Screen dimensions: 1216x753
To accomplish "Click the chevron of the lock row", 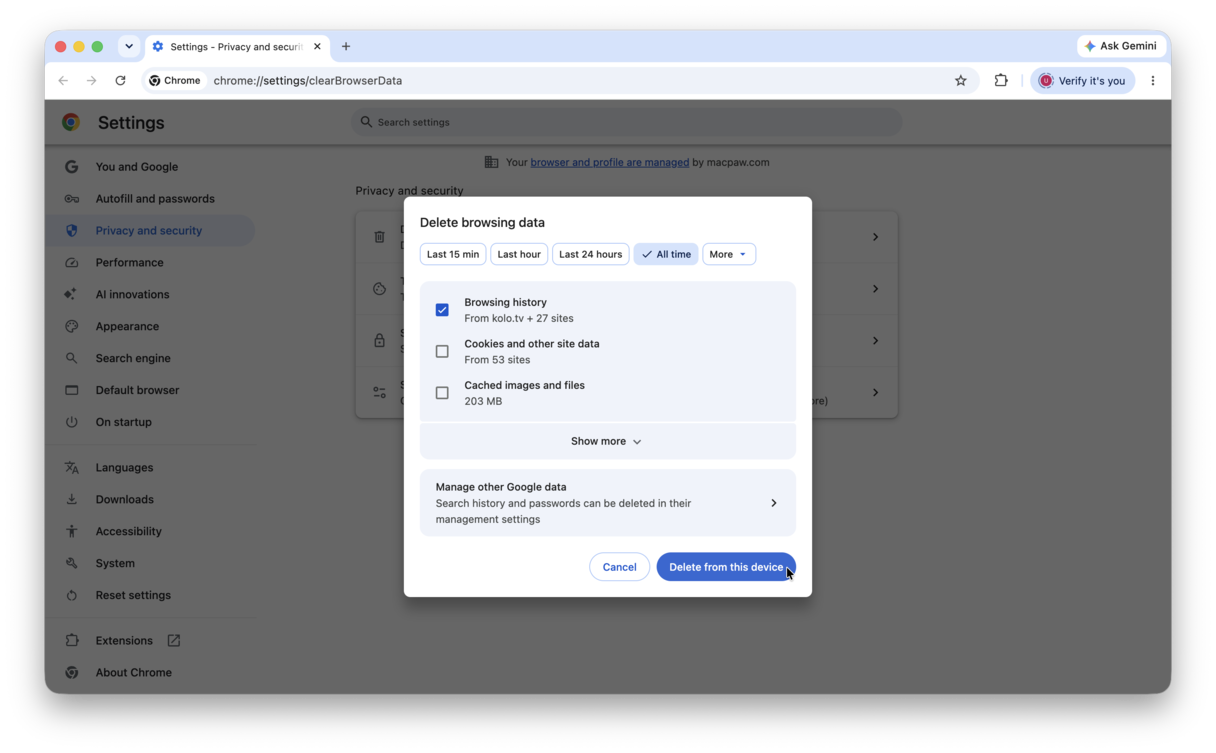I will click(x=875, y=341).
